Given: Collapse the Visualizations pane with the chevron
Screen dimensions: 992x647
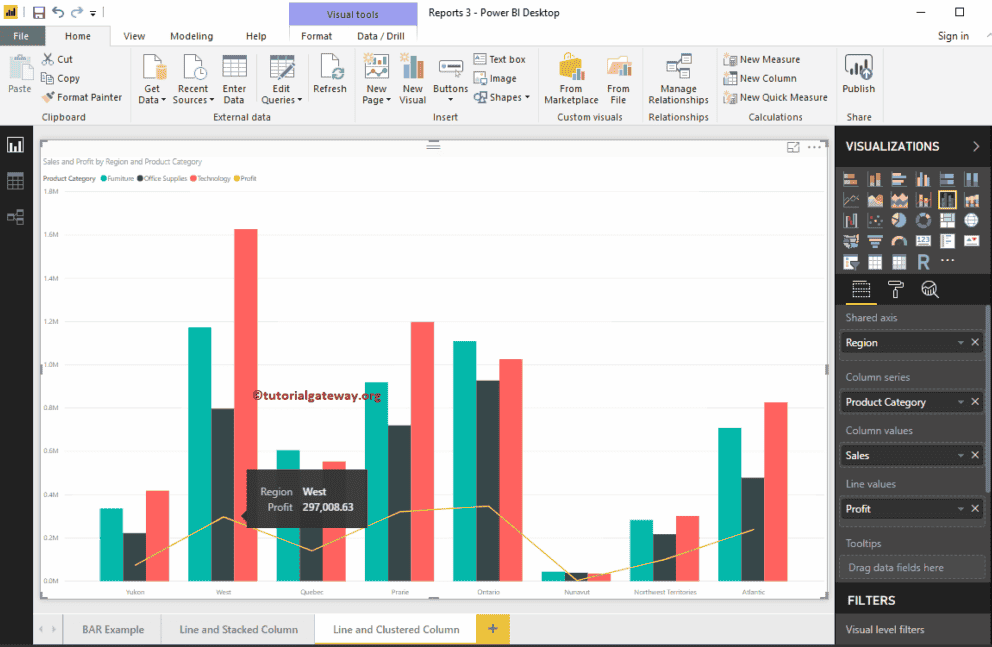Looking at the screenshot, I should [976, 146].
